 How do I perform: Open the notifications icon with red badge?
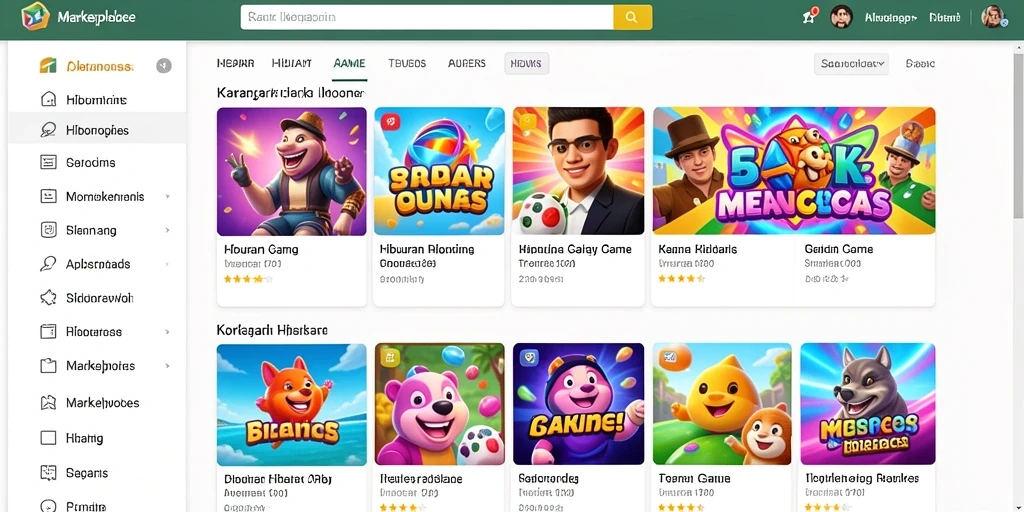(x=810, y=16)
